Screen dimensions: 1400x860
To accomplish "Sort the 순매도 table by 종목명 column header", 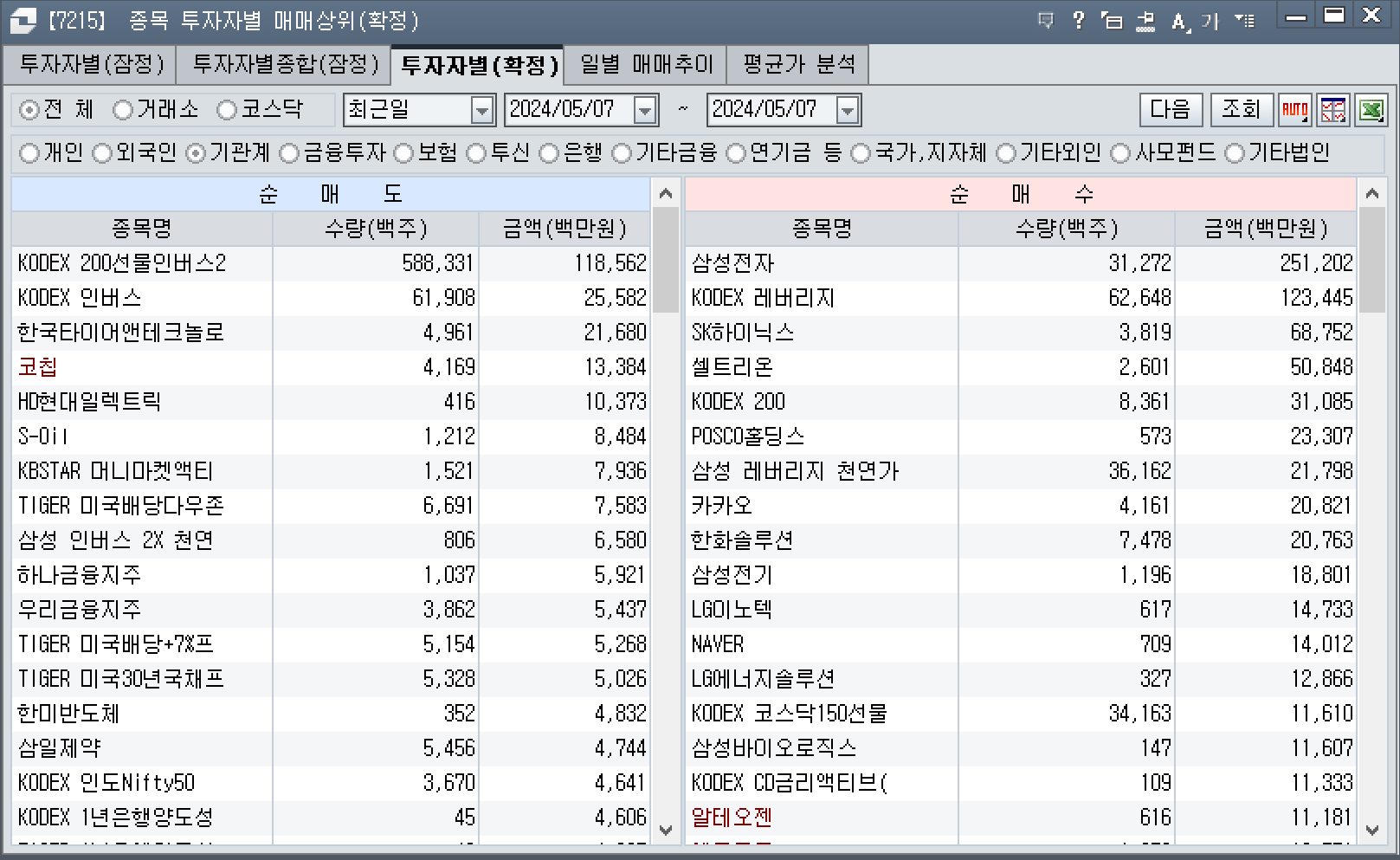I will [x=142, y=229].
